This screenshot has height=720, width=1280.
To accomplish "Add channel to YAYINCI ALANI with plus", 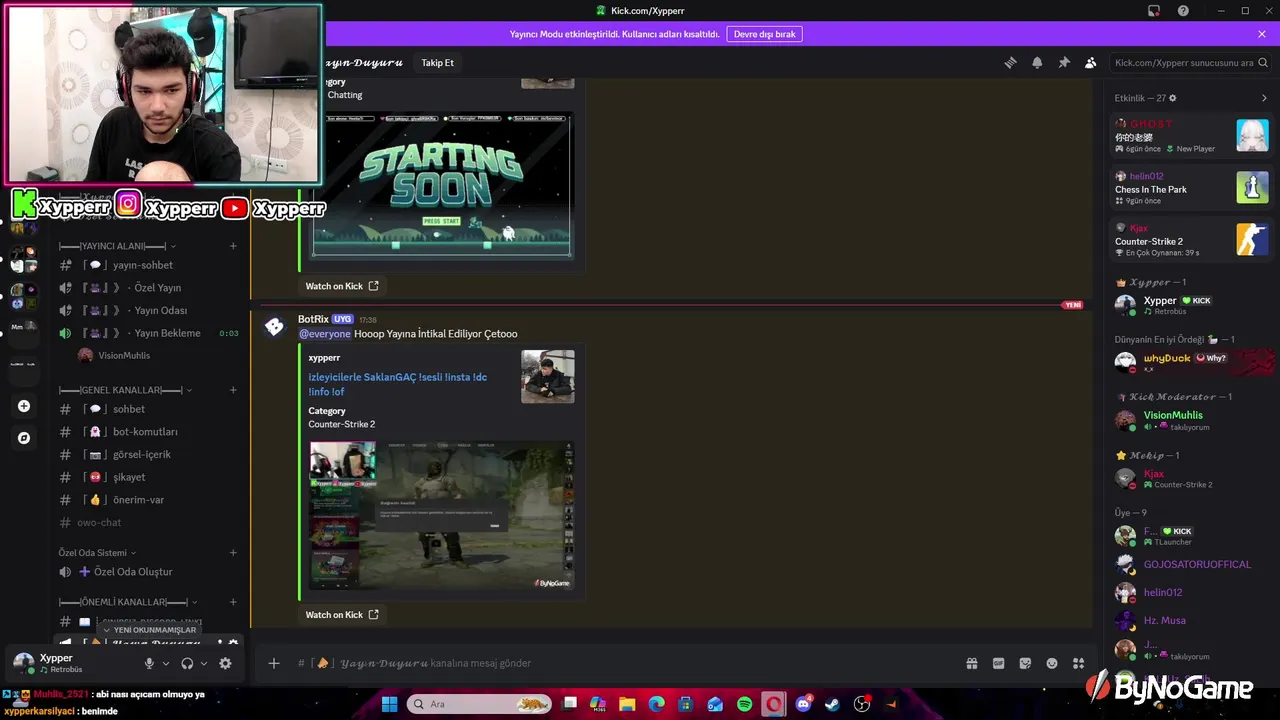I will pos(233,246).
